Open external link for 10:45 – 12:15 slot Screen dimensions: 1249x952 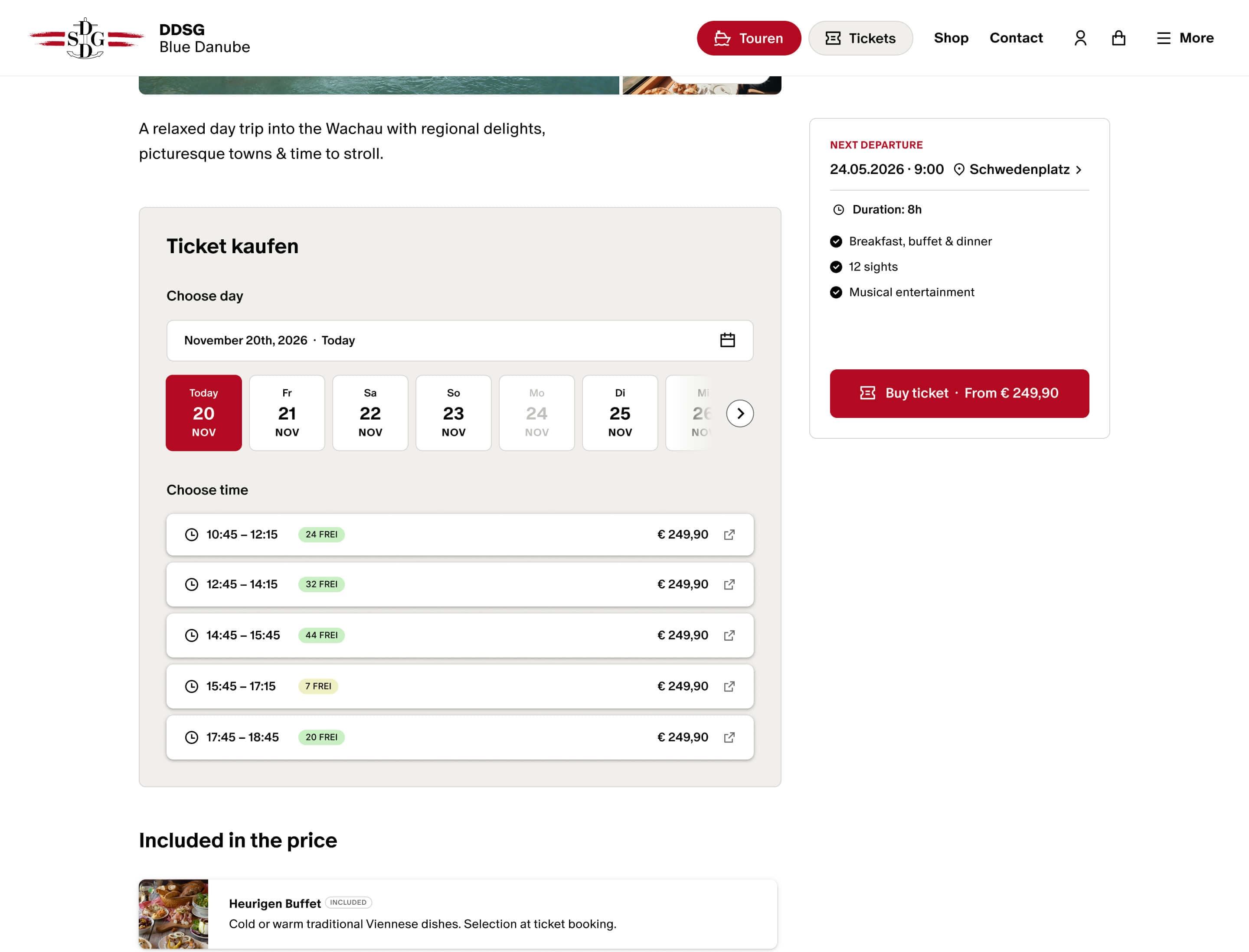[x=729, y=535]
